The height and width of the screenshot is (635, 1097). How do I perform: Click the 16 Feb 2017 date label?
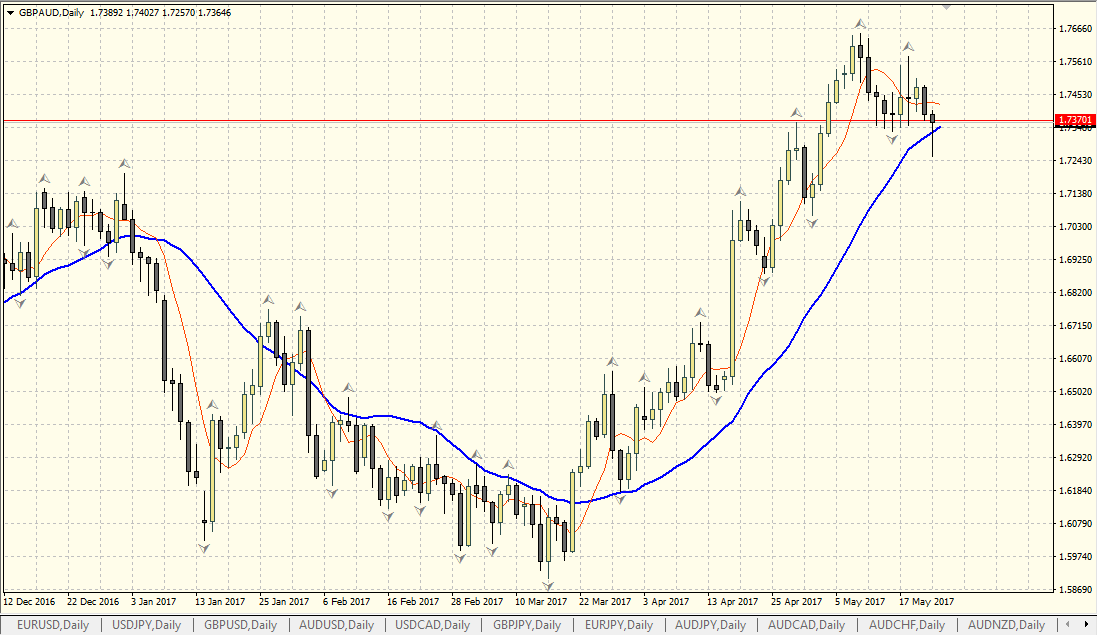click(413, 601)
